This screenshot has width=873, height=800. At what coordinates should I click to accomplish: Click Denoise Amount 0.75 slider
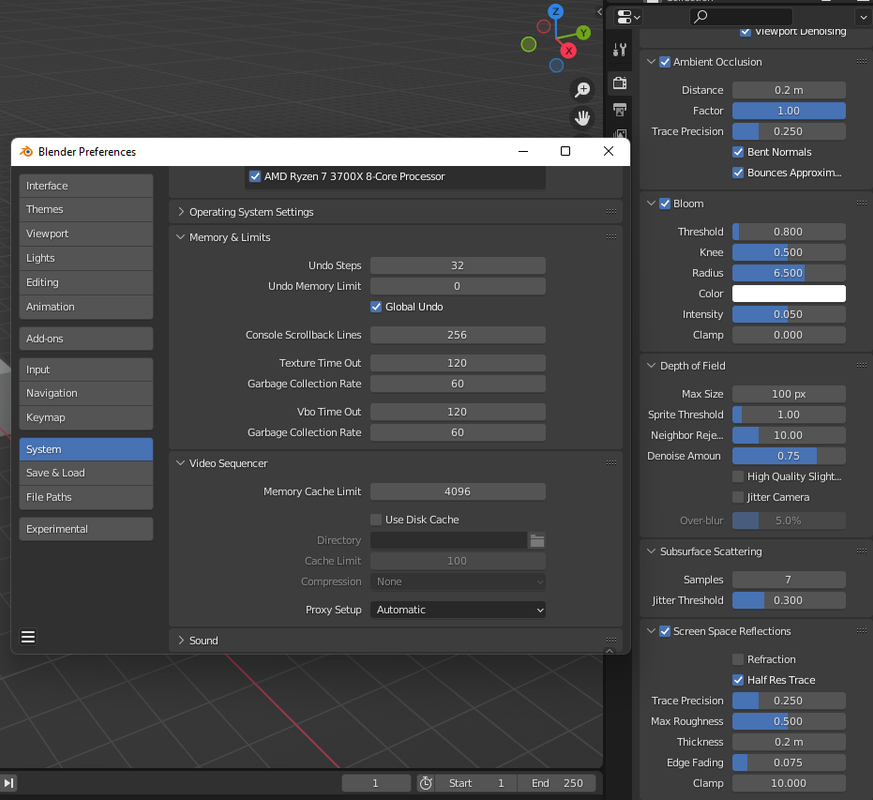point(789,456)
